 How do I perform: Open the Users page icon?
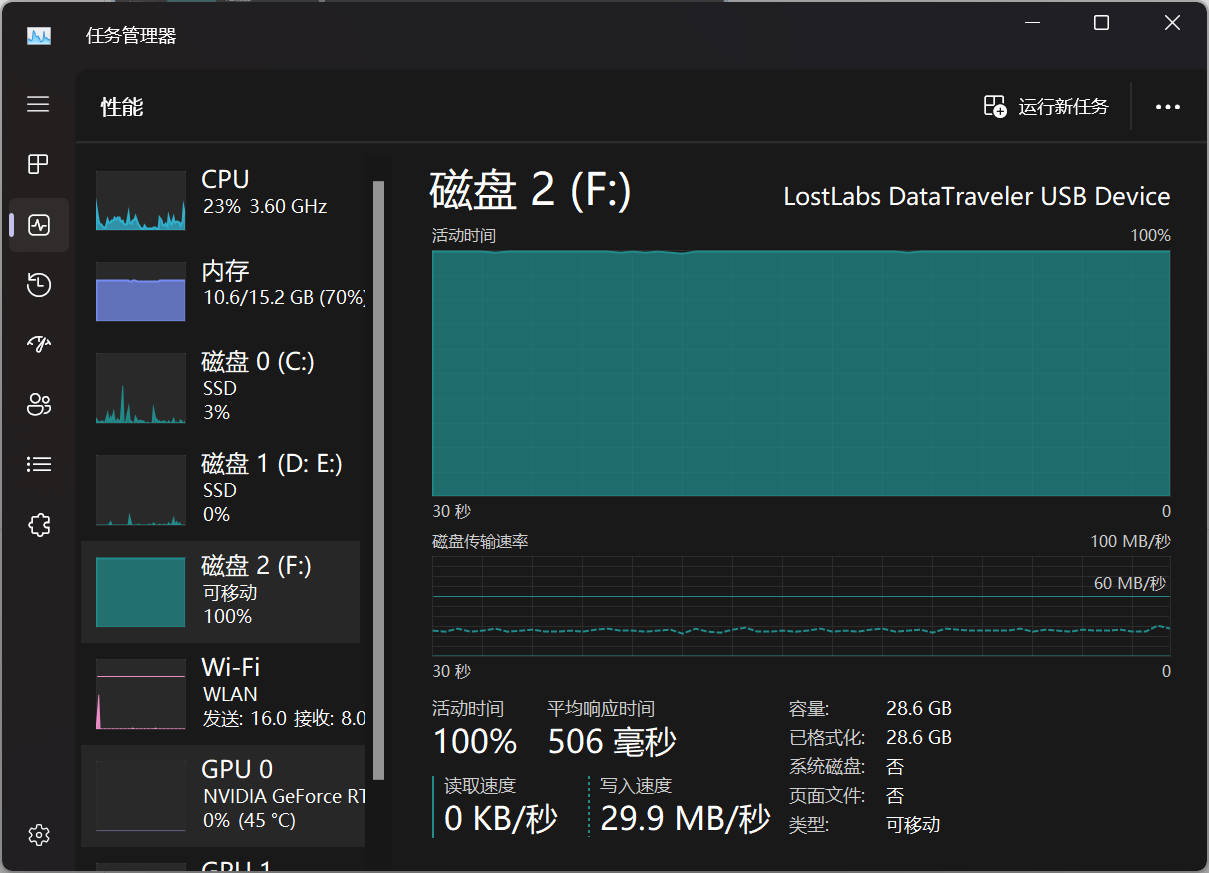[x=38, y=405]
